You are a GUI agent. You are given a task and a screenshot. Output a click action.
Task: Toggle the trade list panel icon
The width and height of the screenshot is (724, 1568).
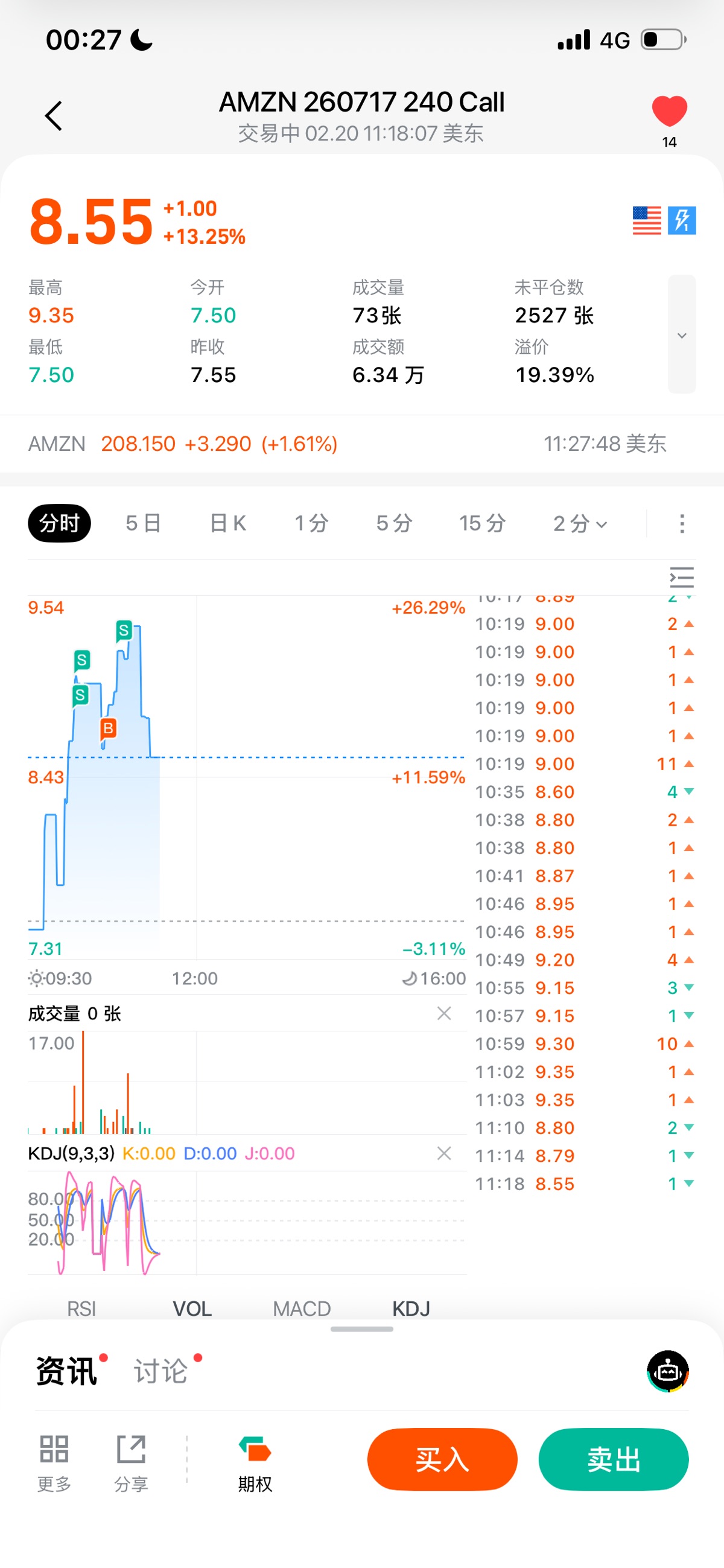click(x=681, y=578)
